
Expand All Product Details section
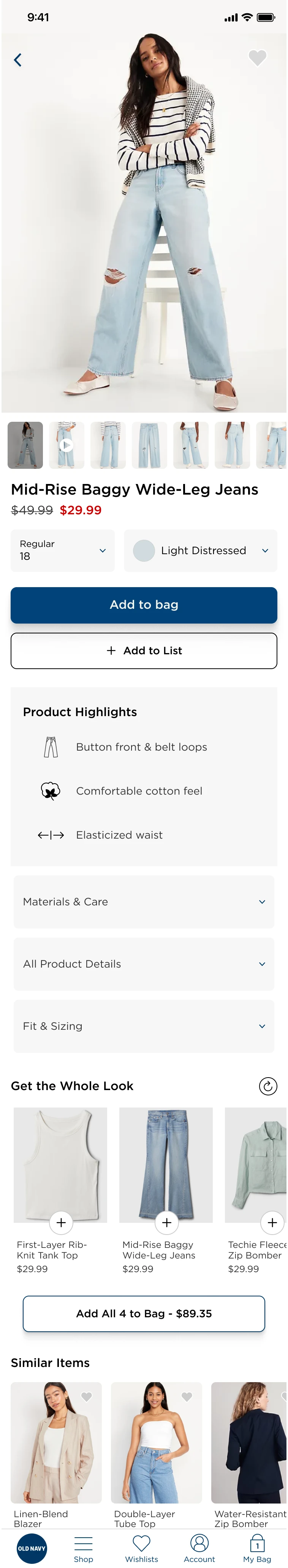[x=144, y=963]
